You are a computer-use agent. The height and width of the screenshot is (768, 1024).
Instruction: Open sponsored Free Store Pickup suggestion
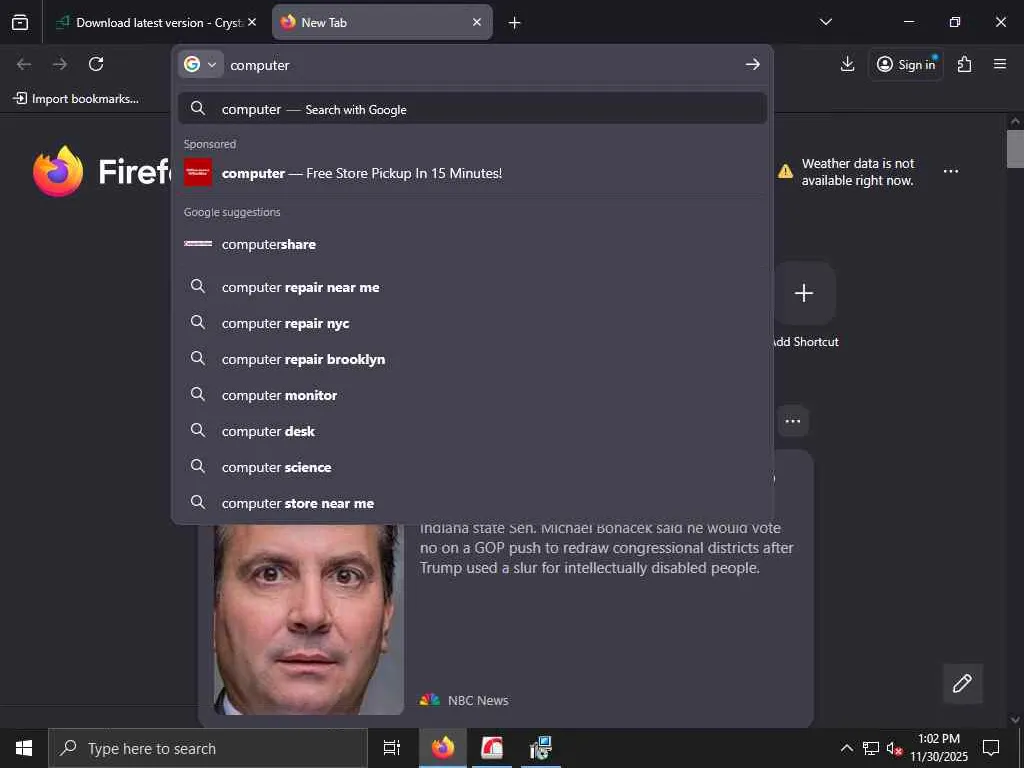point(472,173)
